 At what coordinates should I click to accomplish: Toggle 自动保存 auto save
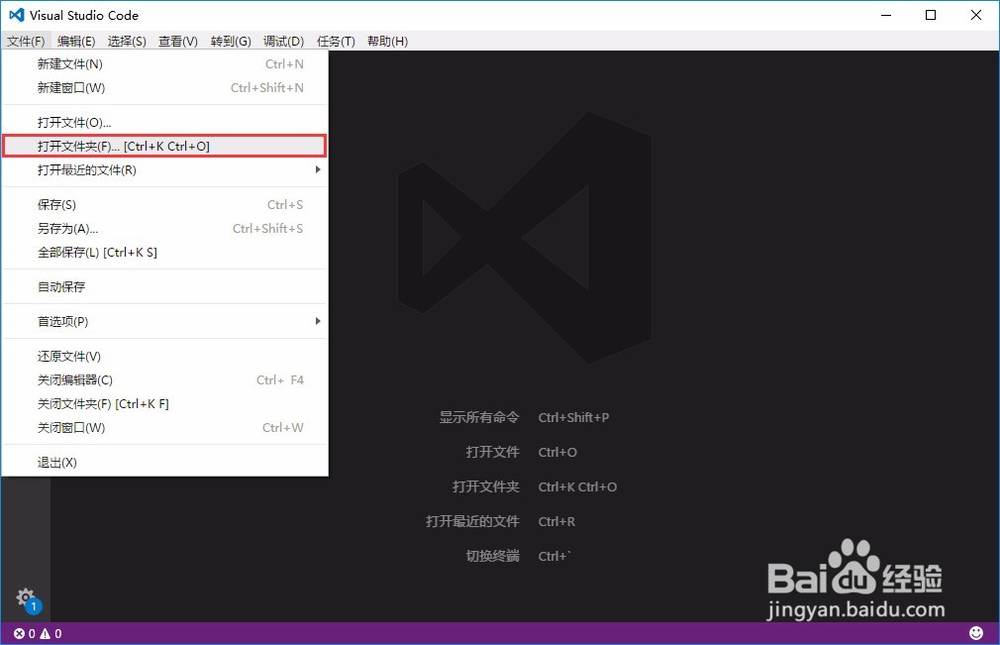coord(61,287)
